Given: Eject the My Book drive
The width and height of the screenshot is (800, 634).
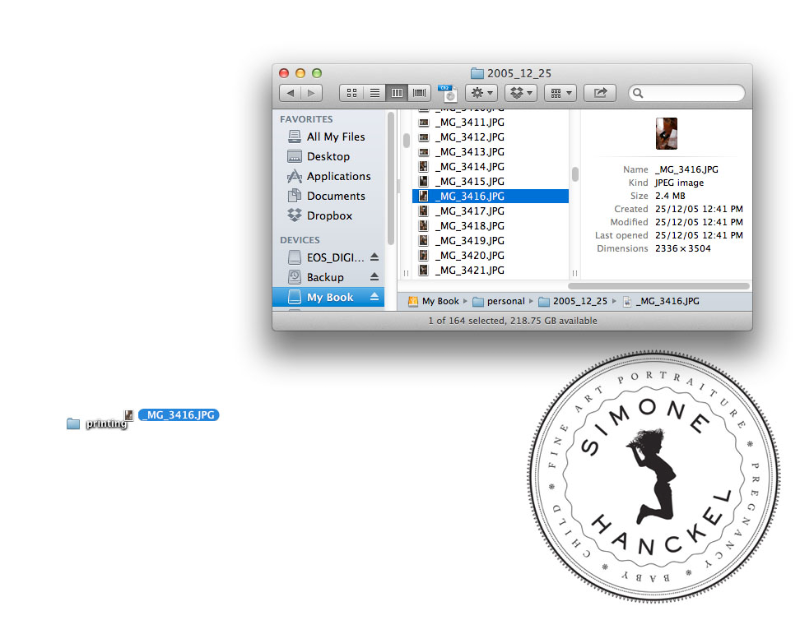Looking at the screenshot, I should tap(374, 296).
